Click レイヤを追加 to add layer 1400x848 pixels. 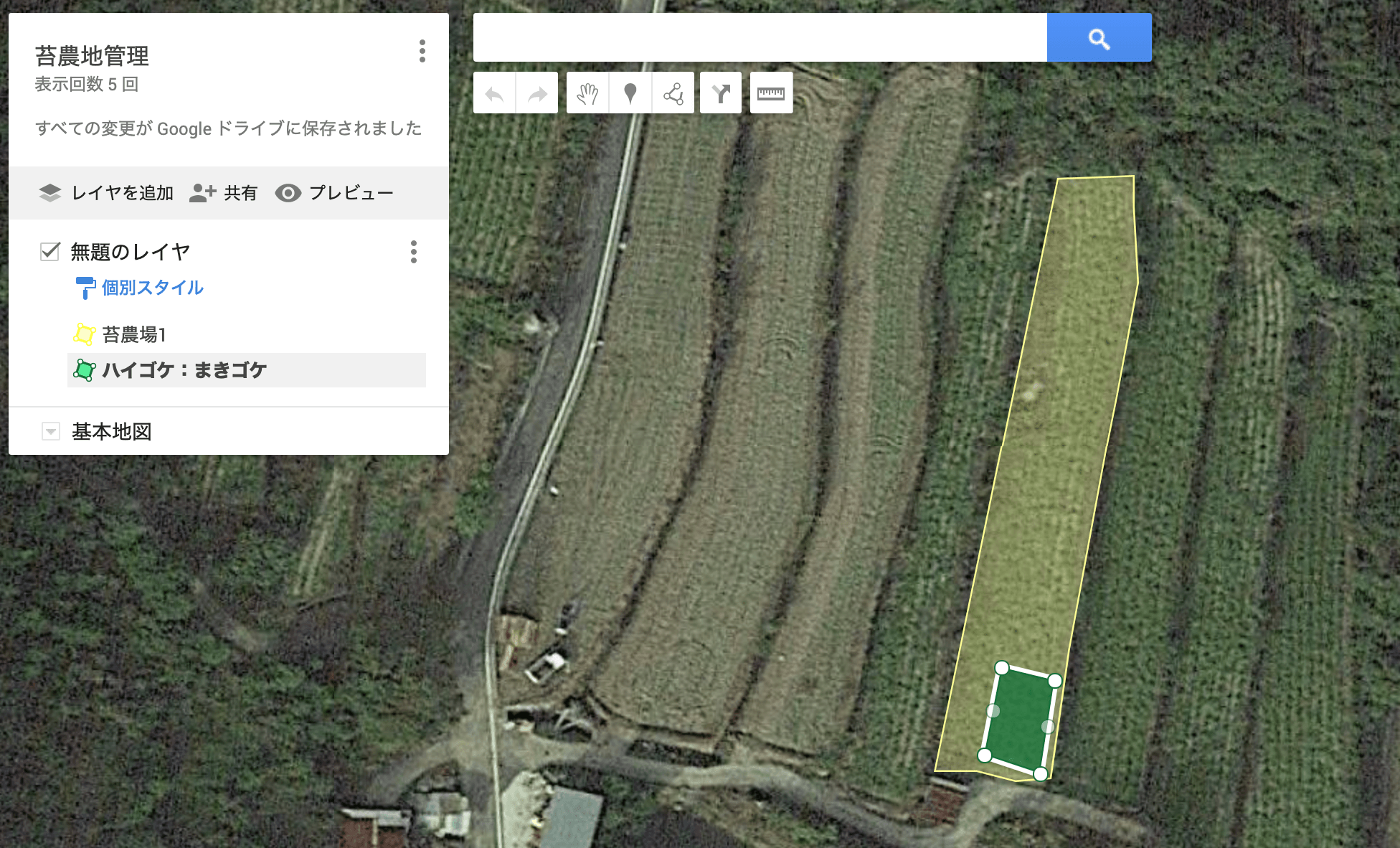(105, 193)
